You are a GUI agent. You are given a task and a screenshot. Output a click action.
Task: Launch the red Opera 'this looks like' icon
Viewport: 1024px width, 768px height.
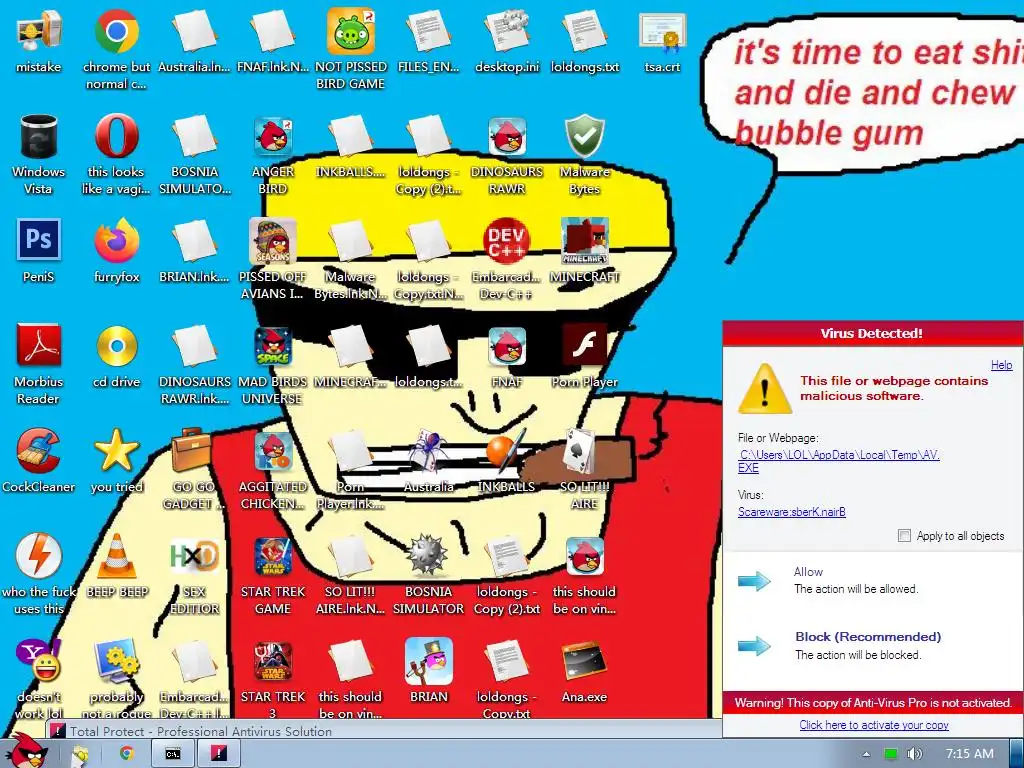tap(116, 136)
